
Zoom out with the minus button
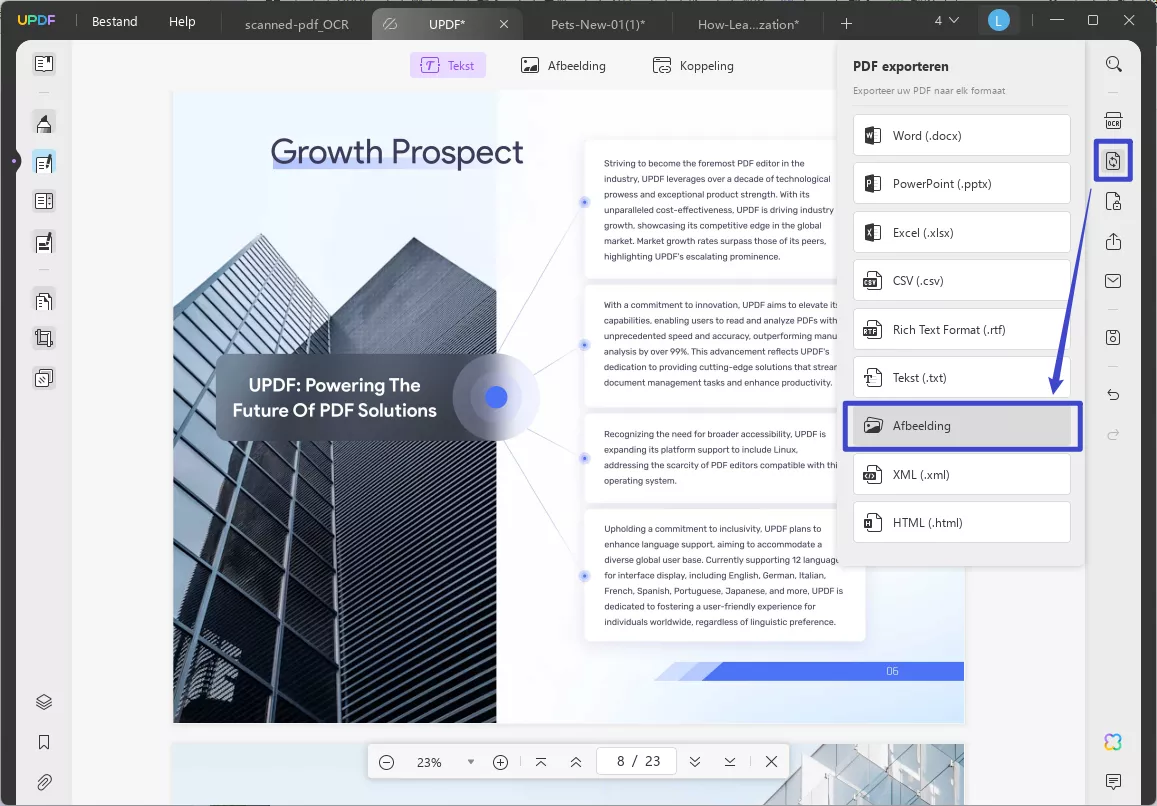pyautogui.click(x=387, y=762)
